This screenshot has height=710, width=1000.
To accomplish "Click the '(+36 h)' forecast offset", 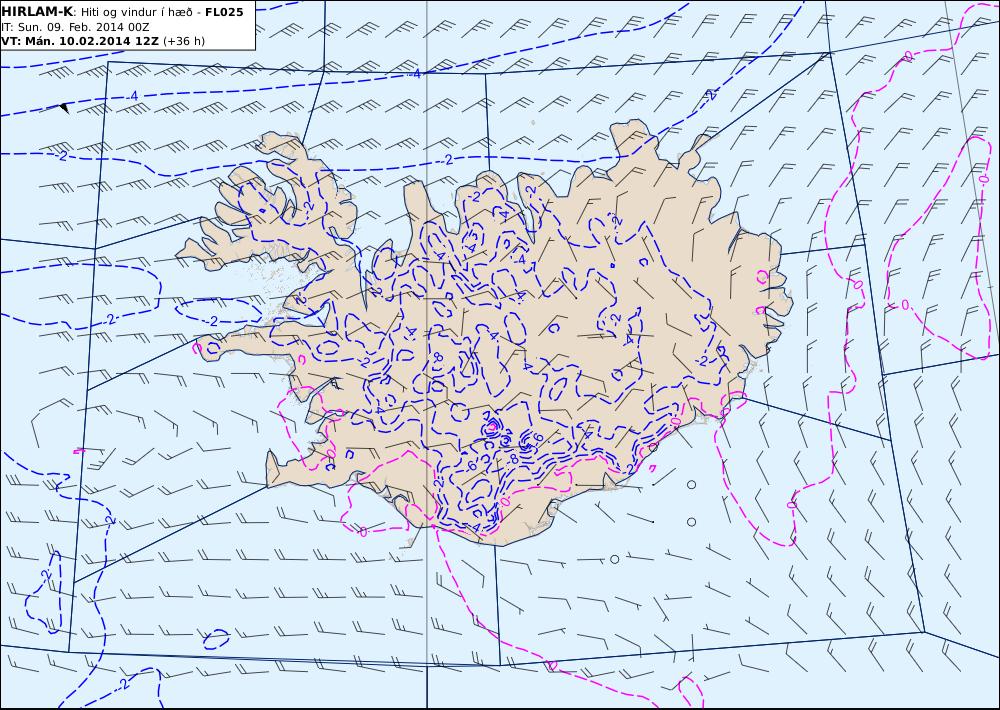I will pyautogui.click(x=184, y=41).
